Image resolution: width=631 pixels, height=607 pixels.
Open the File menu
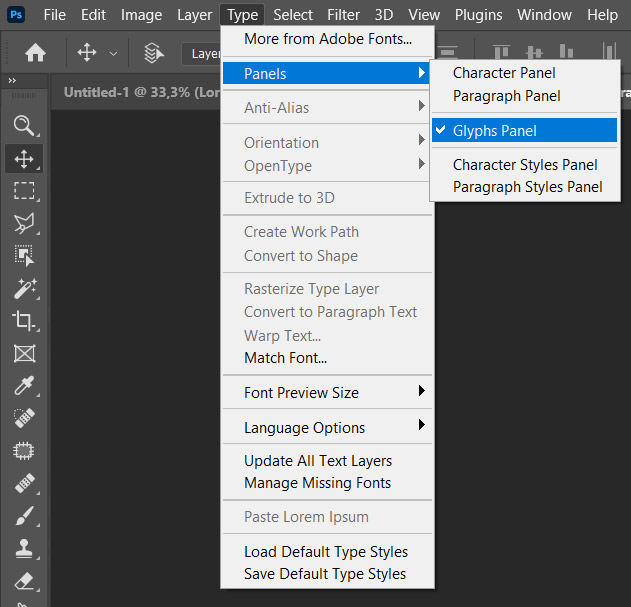pos(54,15)
